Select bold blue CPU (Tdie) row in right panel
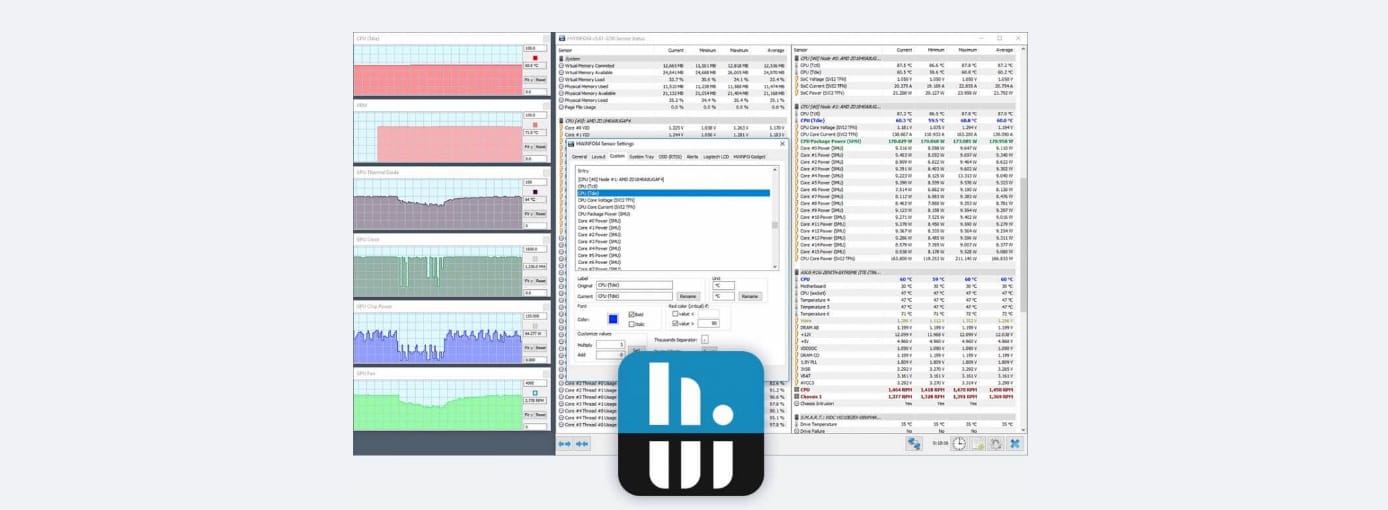 [x=906, y=121]
